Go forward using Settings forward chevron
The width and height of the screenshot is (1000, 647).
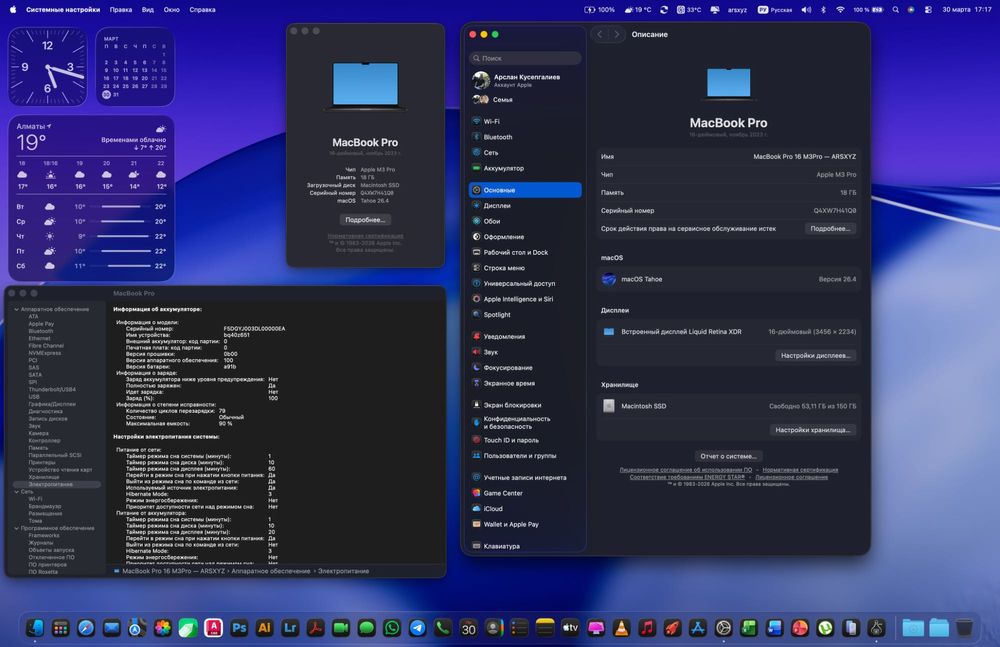(617, 34)
